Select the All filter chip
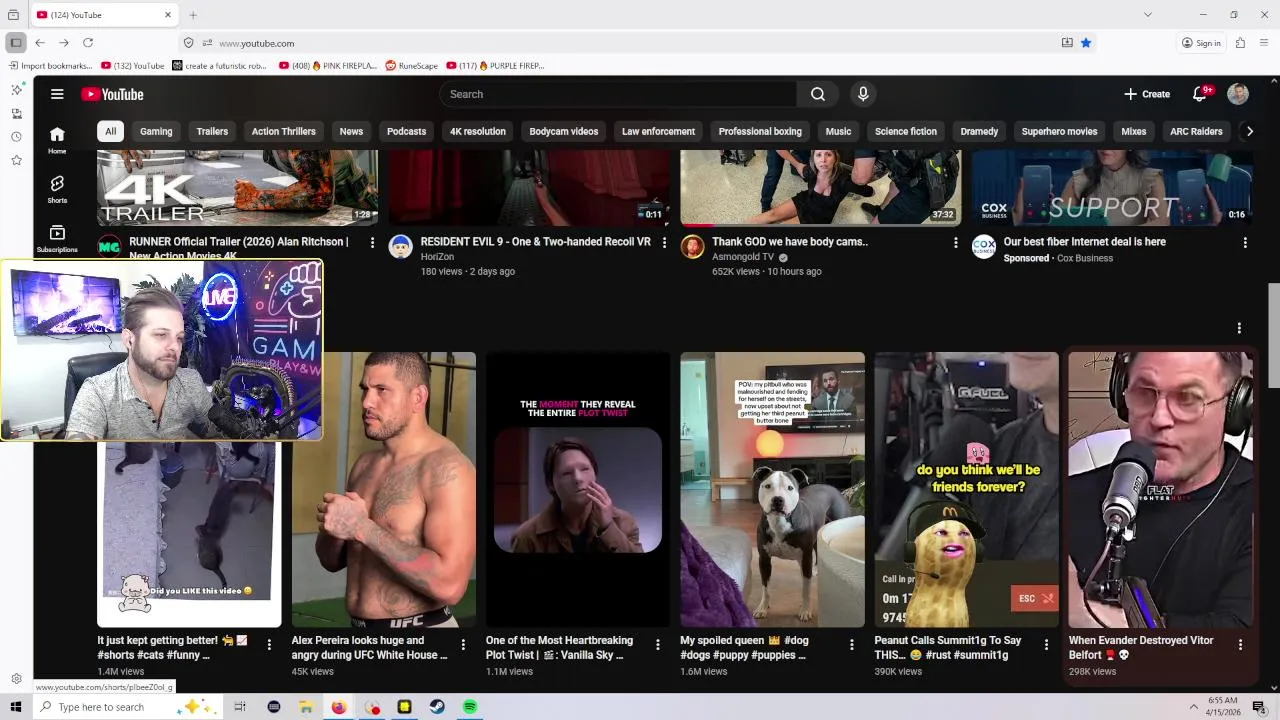Image resolution: width=1280 pixels, height=720 pixels. [110, 131]
